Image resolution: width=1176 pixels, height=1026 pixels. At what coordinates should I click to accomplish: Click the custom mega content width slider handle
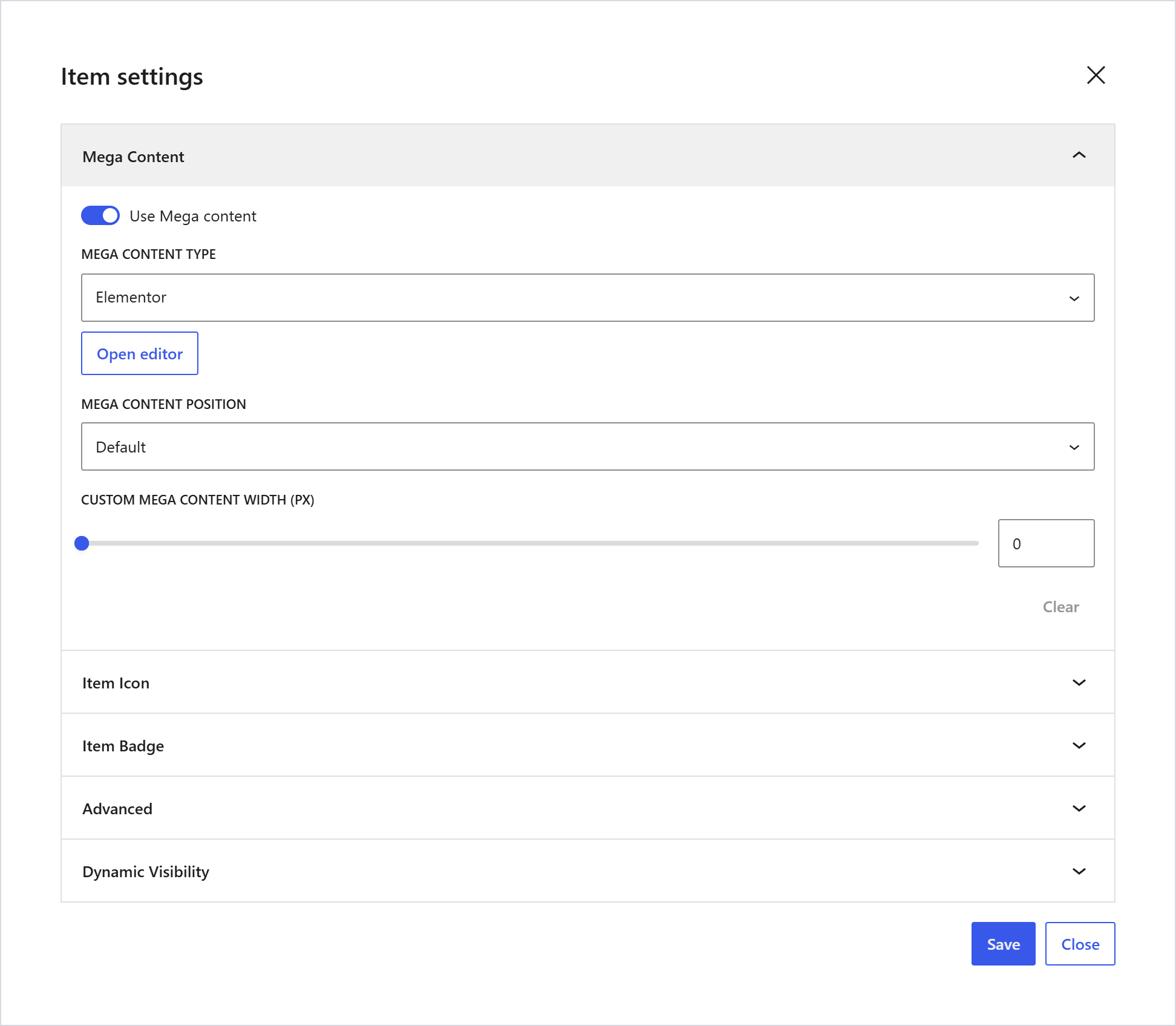coord(82,543)
